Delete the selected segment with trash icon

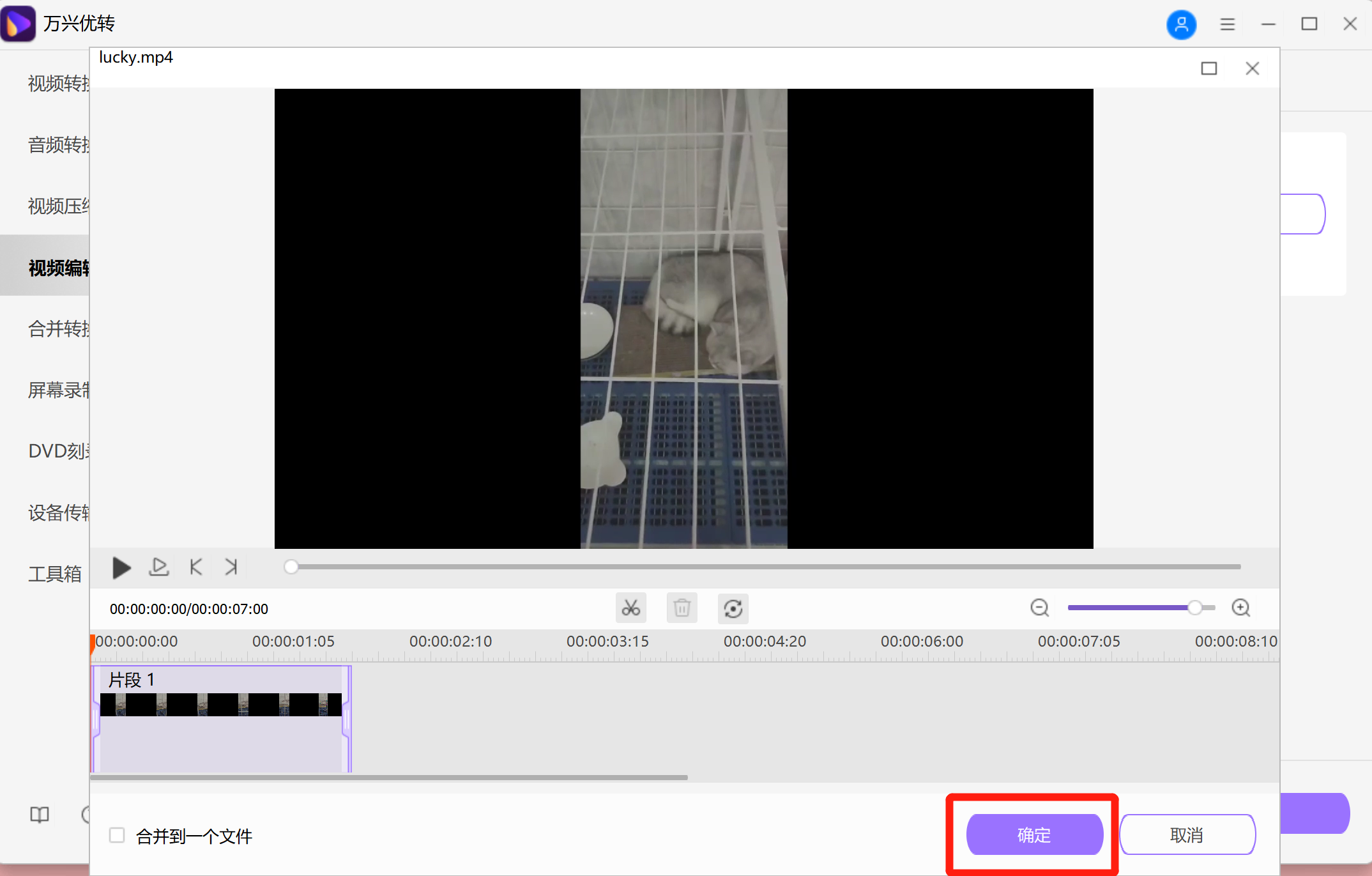pos(682,608)
